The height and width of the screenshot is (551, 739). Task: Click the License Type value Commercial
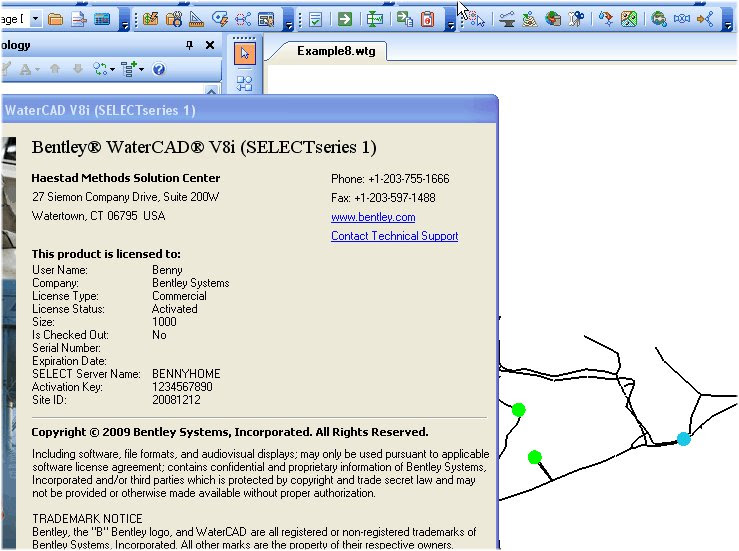[x=179, y=296]
